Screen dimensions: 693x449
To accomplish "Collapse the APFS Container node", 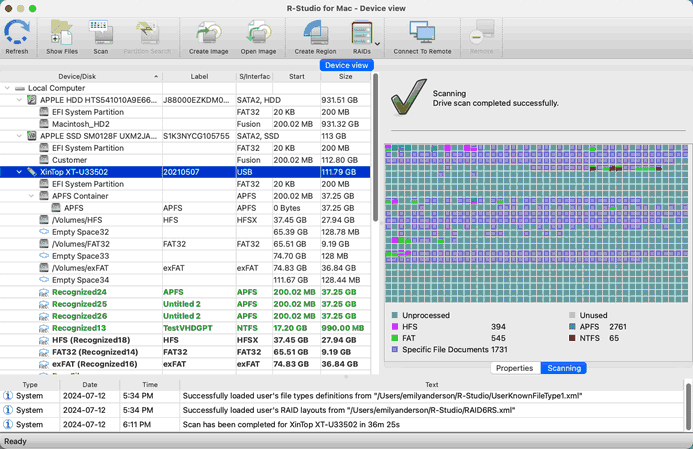I will click(31, 196).
